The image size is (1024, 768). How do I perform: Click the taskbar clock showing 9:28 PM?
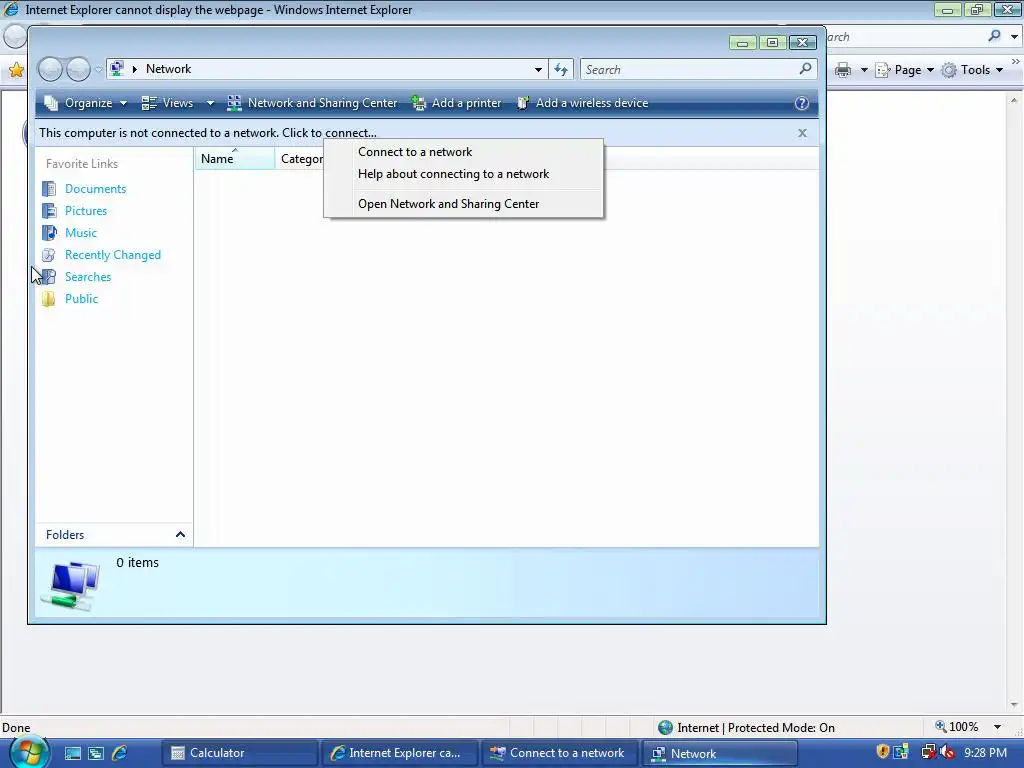coord(985,753)
